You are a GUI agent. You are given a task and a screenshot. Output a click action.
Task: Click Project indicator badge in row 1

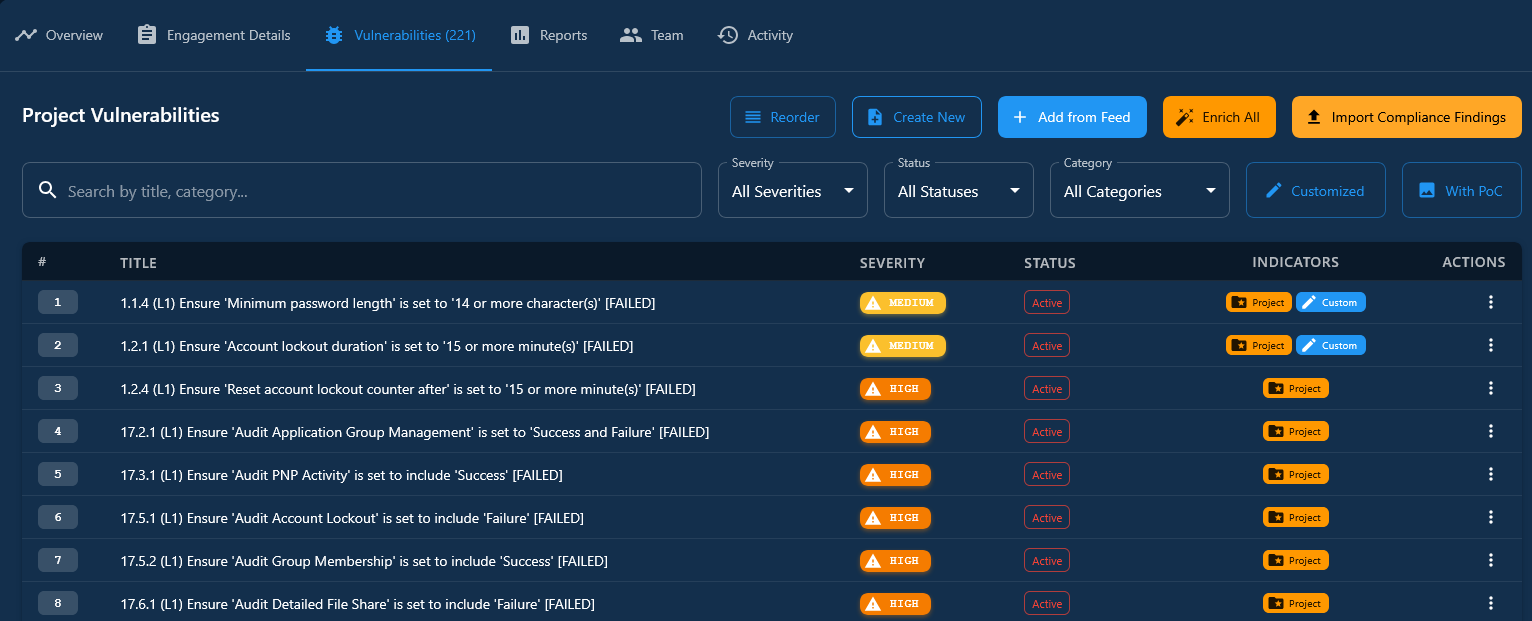point(1259,302)
